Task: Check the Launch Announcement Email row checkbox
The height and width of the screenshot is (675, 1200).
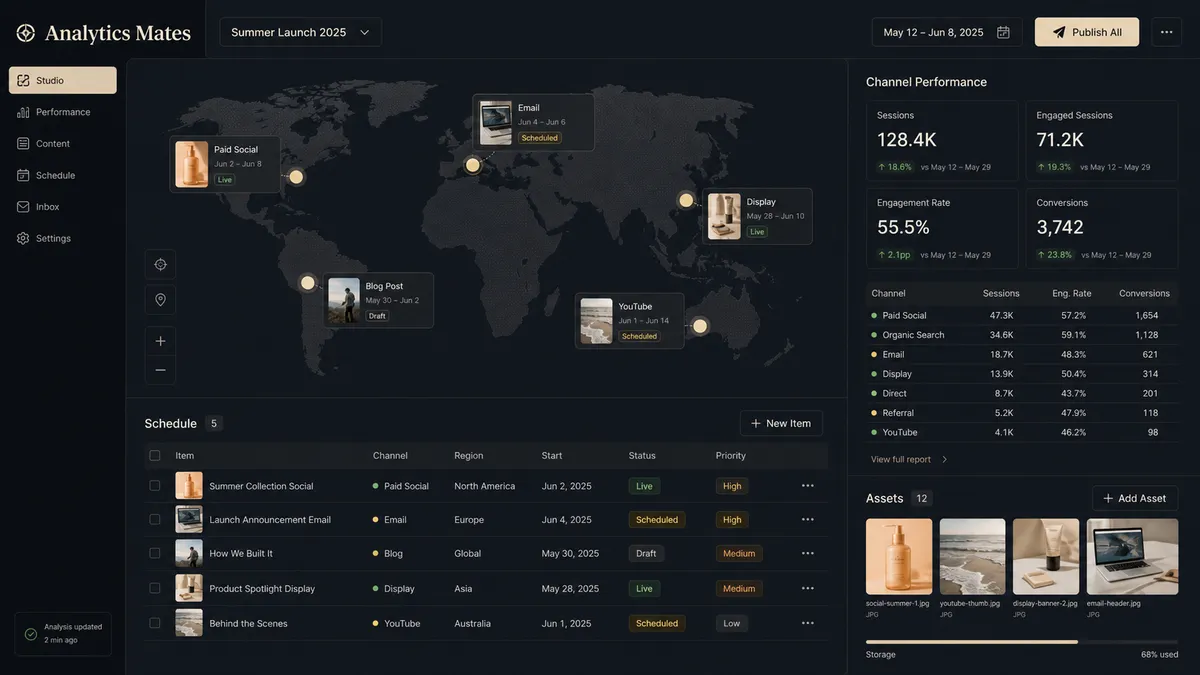Action: (x=154, y=520)
